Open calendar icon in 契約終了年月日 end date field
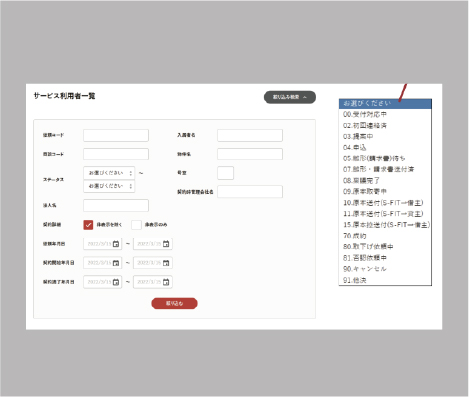 click(x=166, y=282)
